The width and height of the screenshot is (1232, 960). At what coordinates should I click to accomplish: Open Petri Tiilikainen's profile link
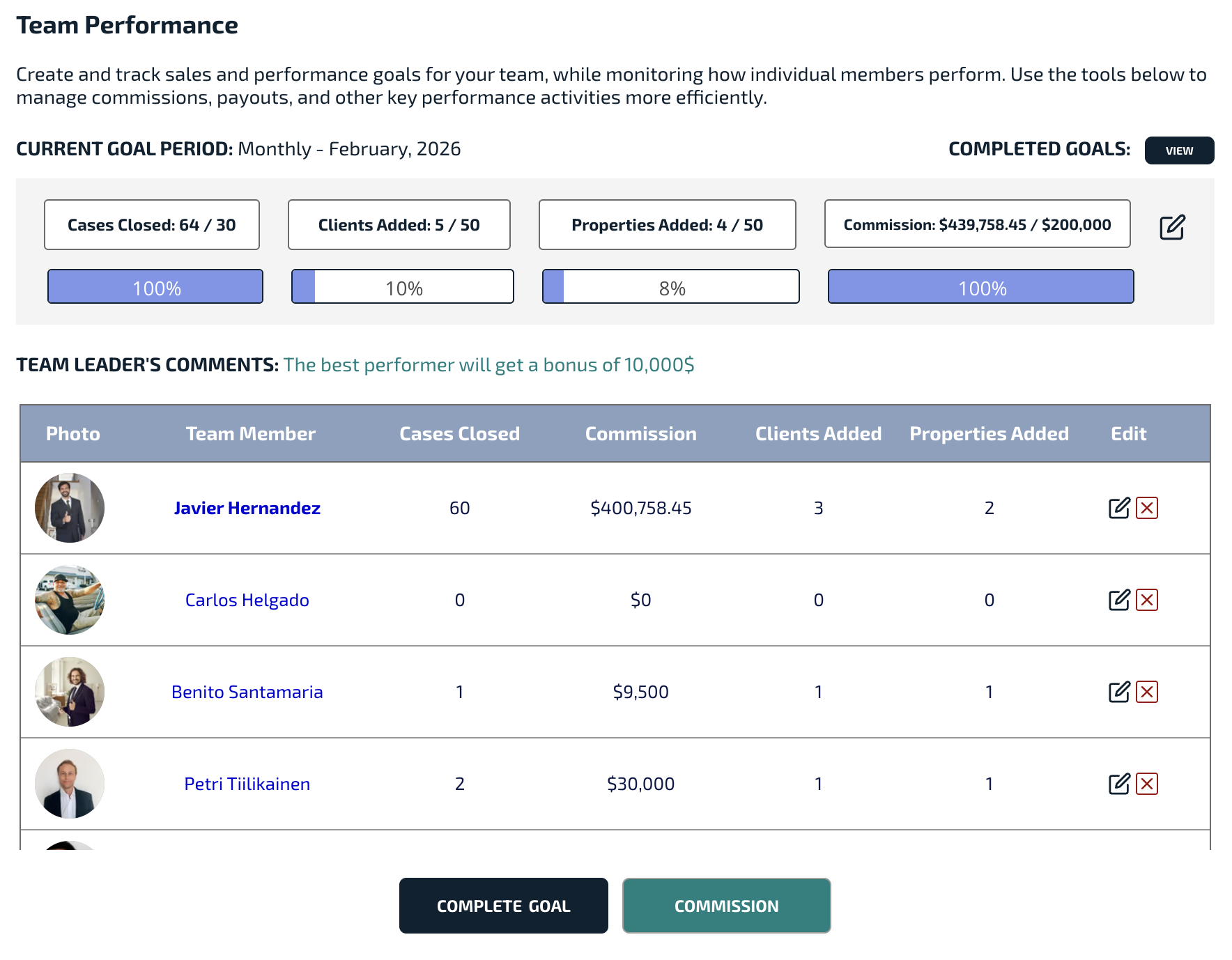point(247,784)
